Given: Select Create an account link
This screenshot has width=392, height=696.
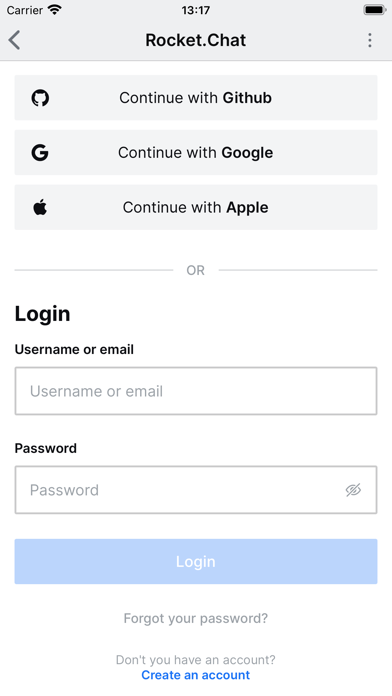Looking at the screenshot, I should 196,675.
